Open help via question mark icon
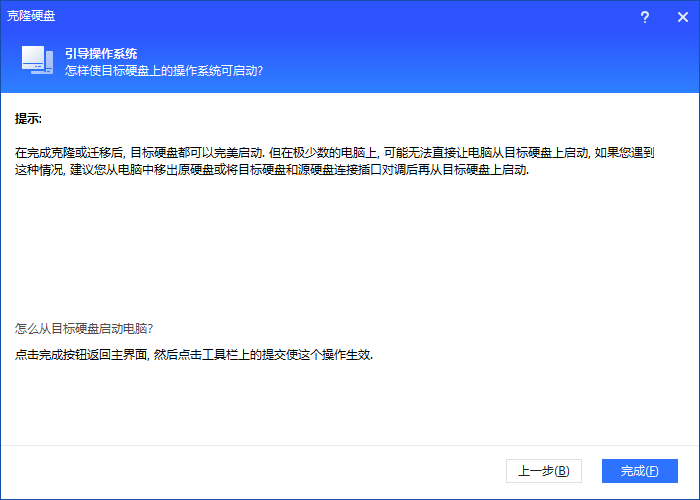 click(x=645, y=17)
